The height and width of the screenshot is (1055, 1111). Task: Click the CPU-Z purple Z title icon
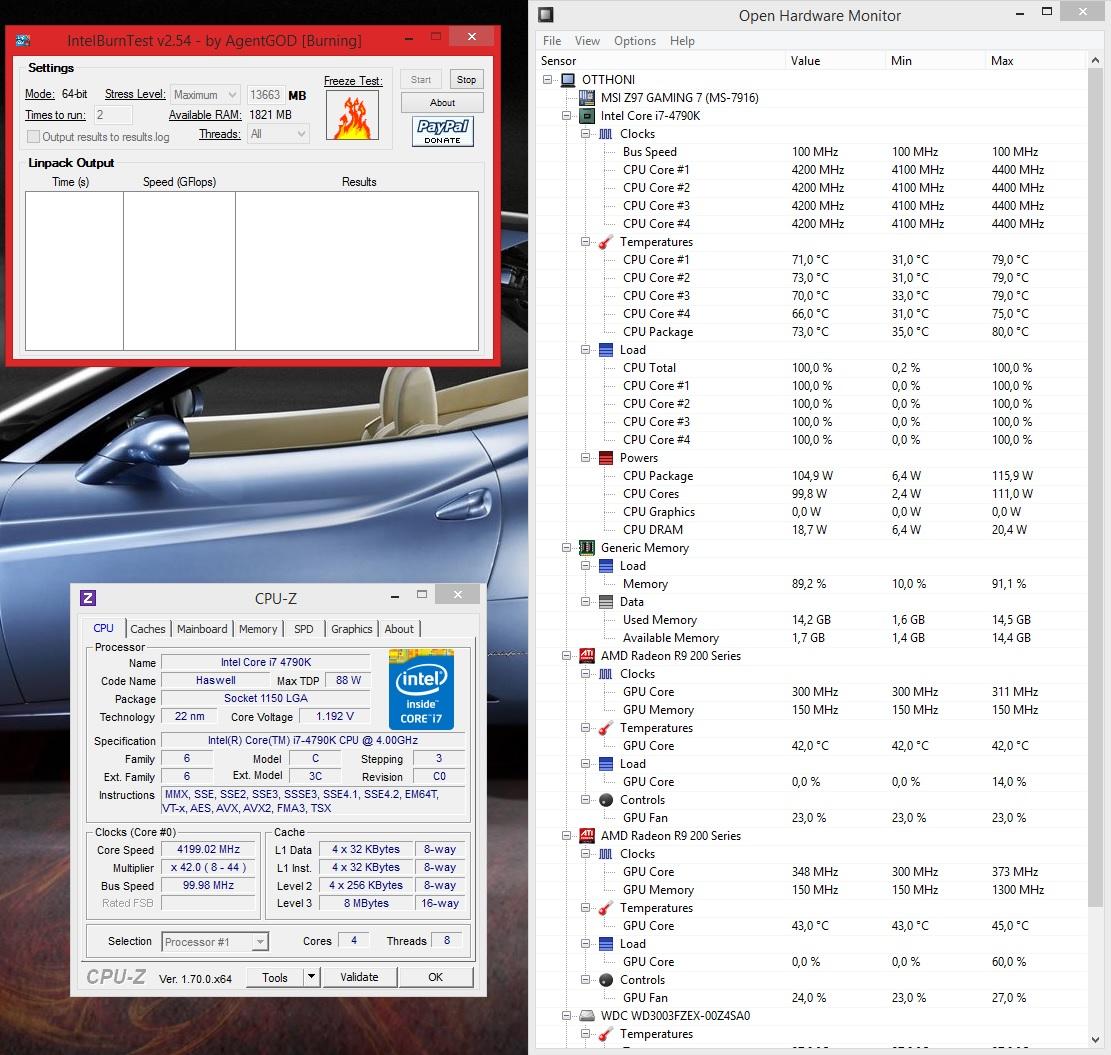pos(88,598)
